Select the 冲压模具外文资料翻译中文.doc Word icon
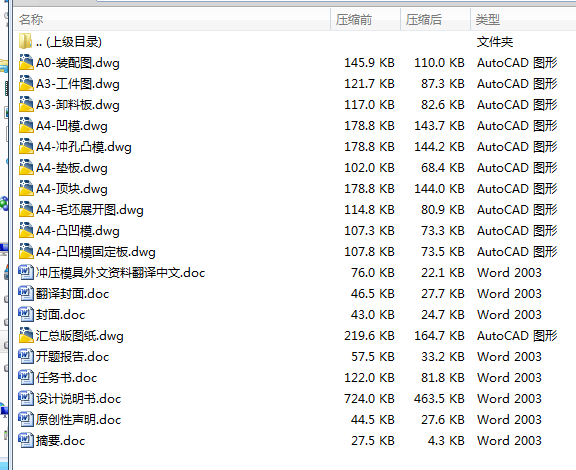The image size is (576, 470). [x=26, y=272]
